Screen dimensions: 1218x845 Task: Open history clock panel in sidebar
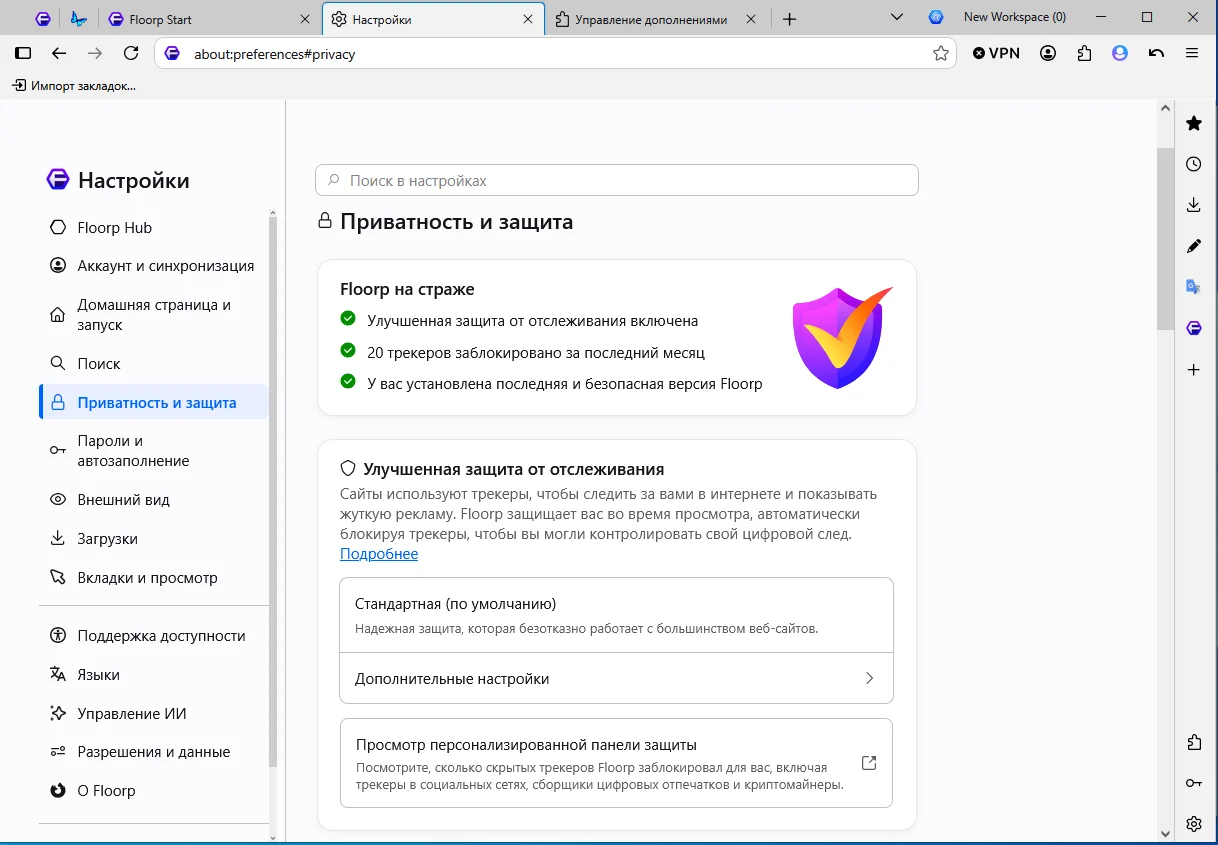click(1193, 164)
